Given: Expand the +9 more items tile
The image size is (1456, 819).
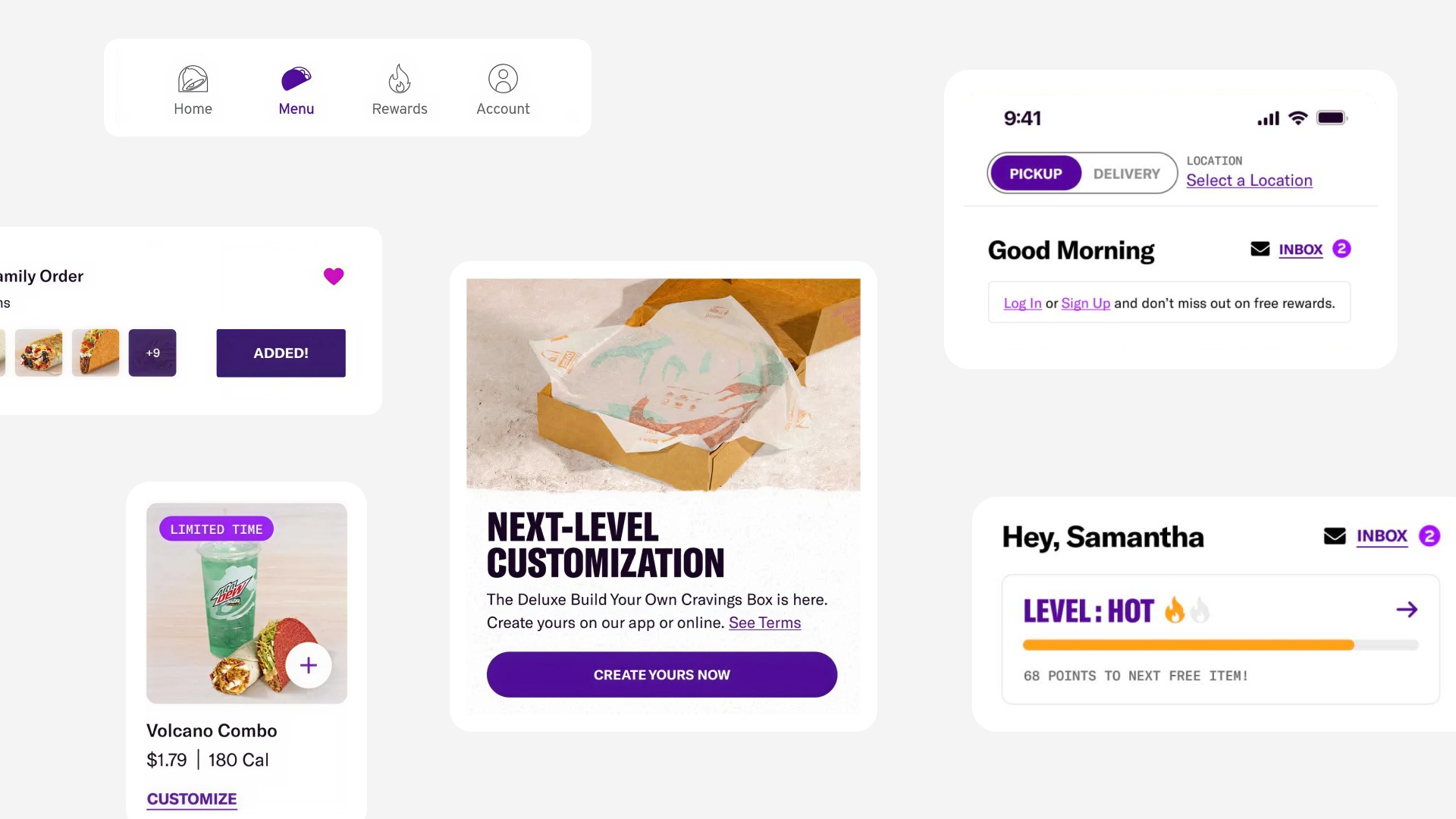Looking at the screenshot, I should [152, 353].
